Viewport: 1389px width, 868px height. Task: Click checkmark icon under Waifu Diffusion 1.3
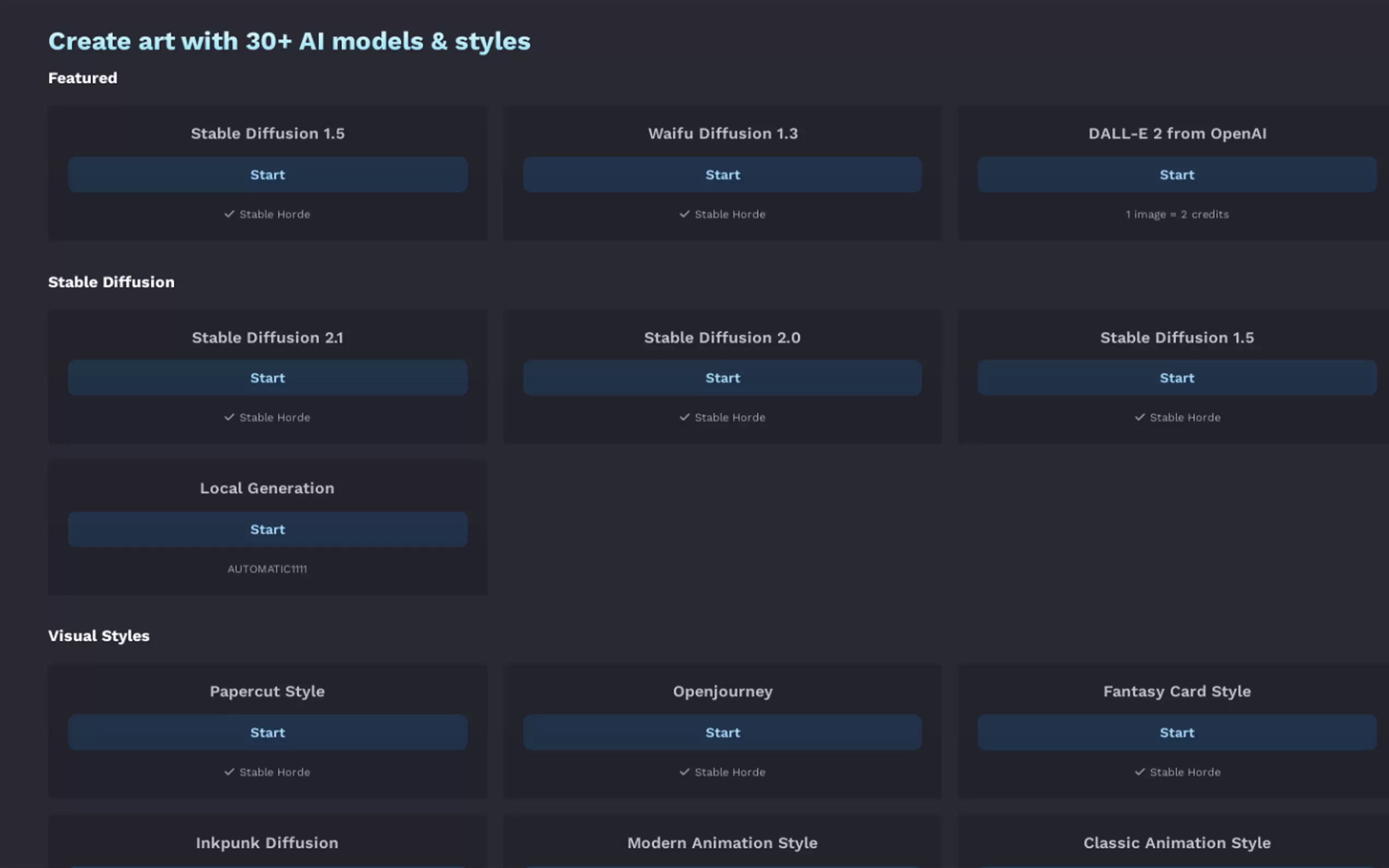tap(684, 214)
